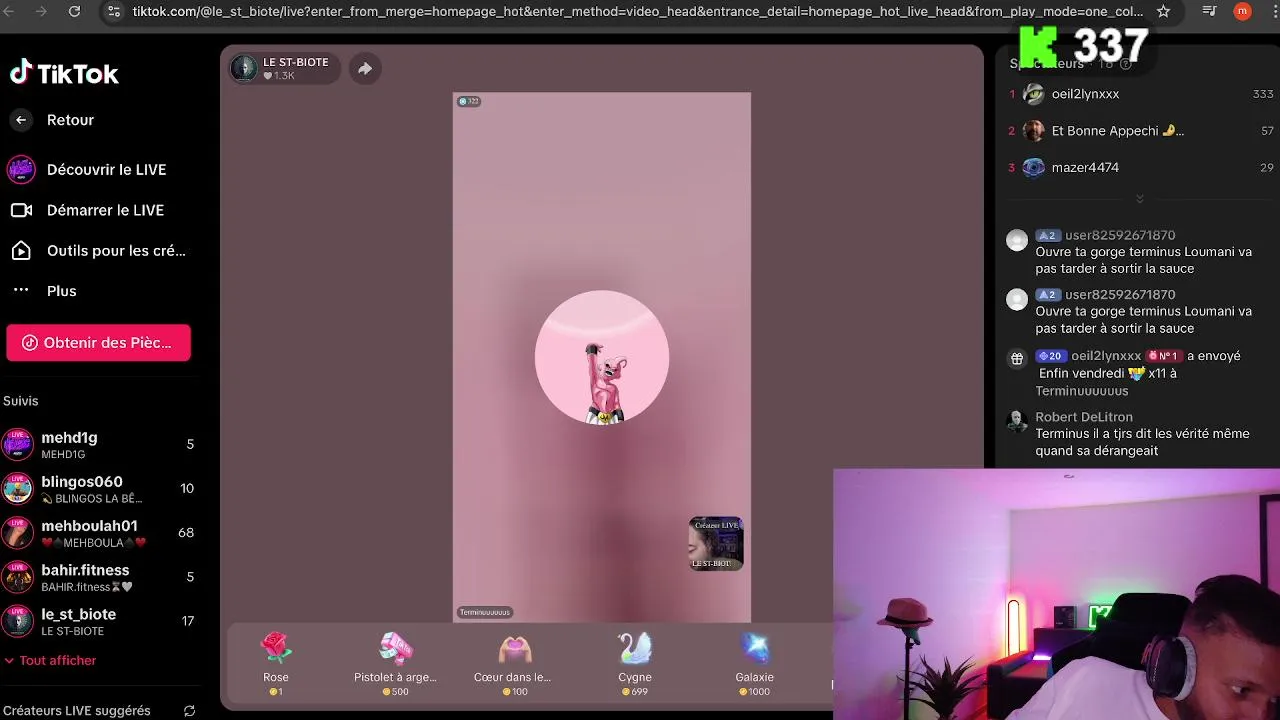Bookmark the page with star icon

(x=1163, y=11)
